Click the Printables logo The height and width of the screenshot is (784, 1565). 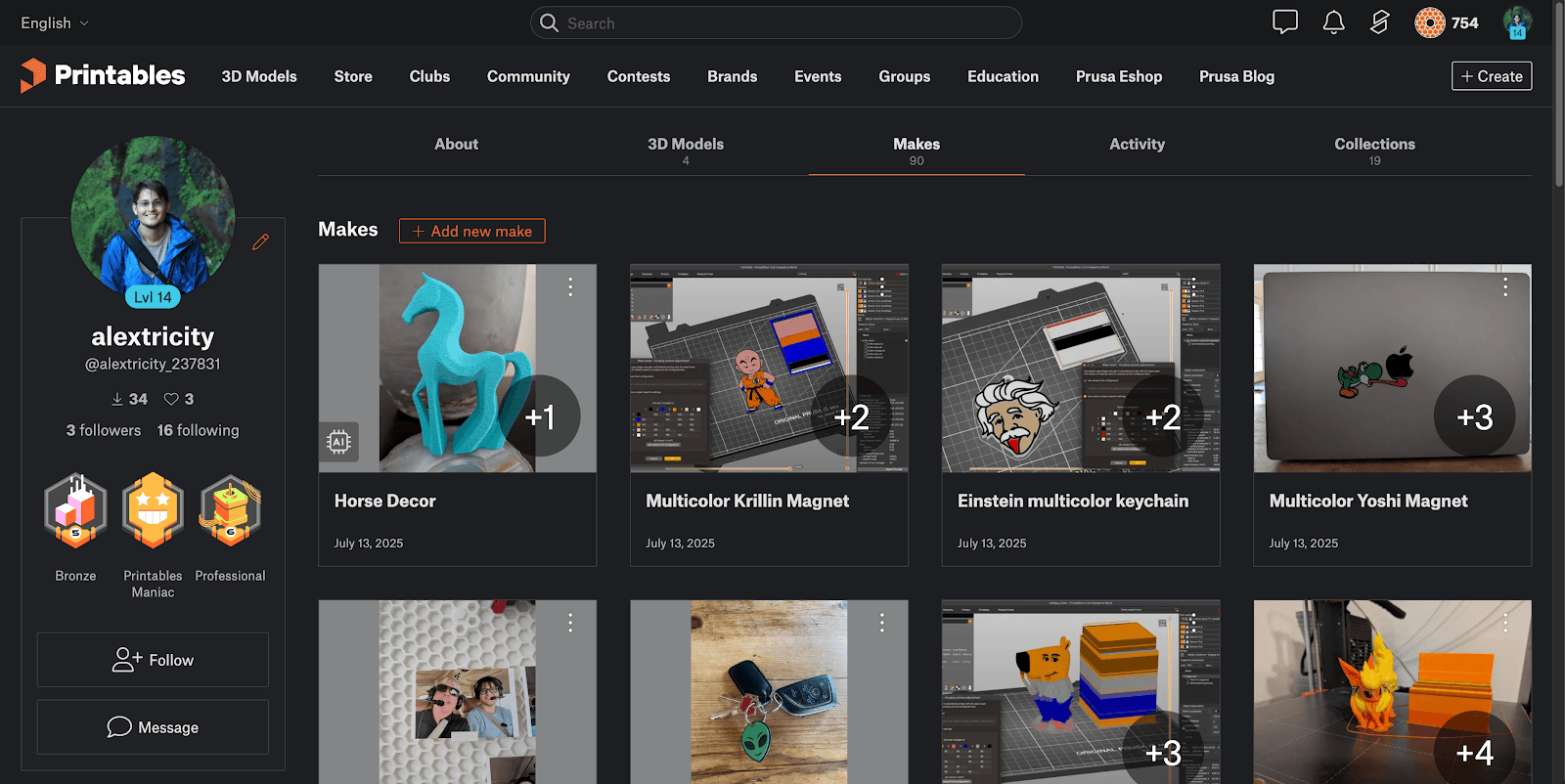103,75
